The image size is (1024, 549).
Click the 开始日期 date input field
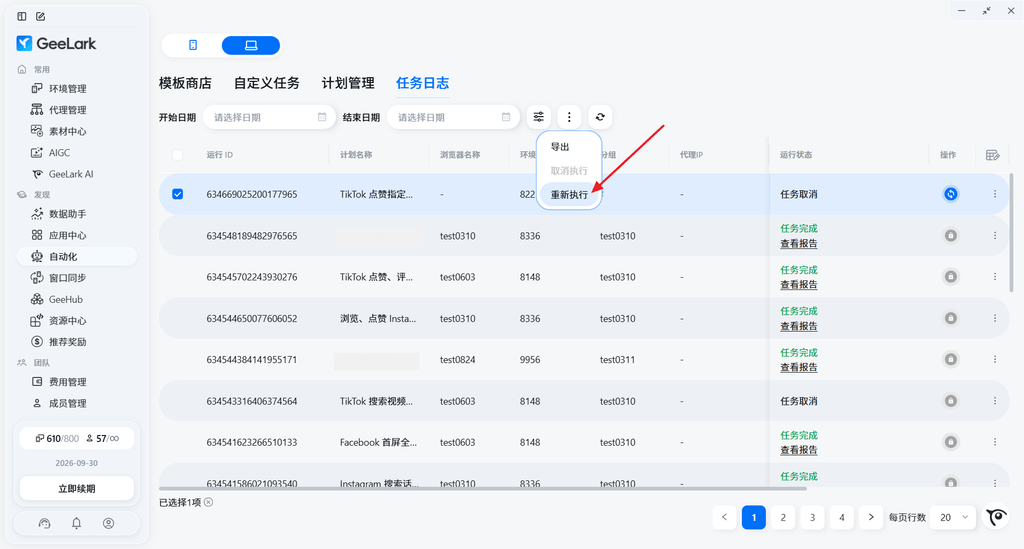(269, 118)
